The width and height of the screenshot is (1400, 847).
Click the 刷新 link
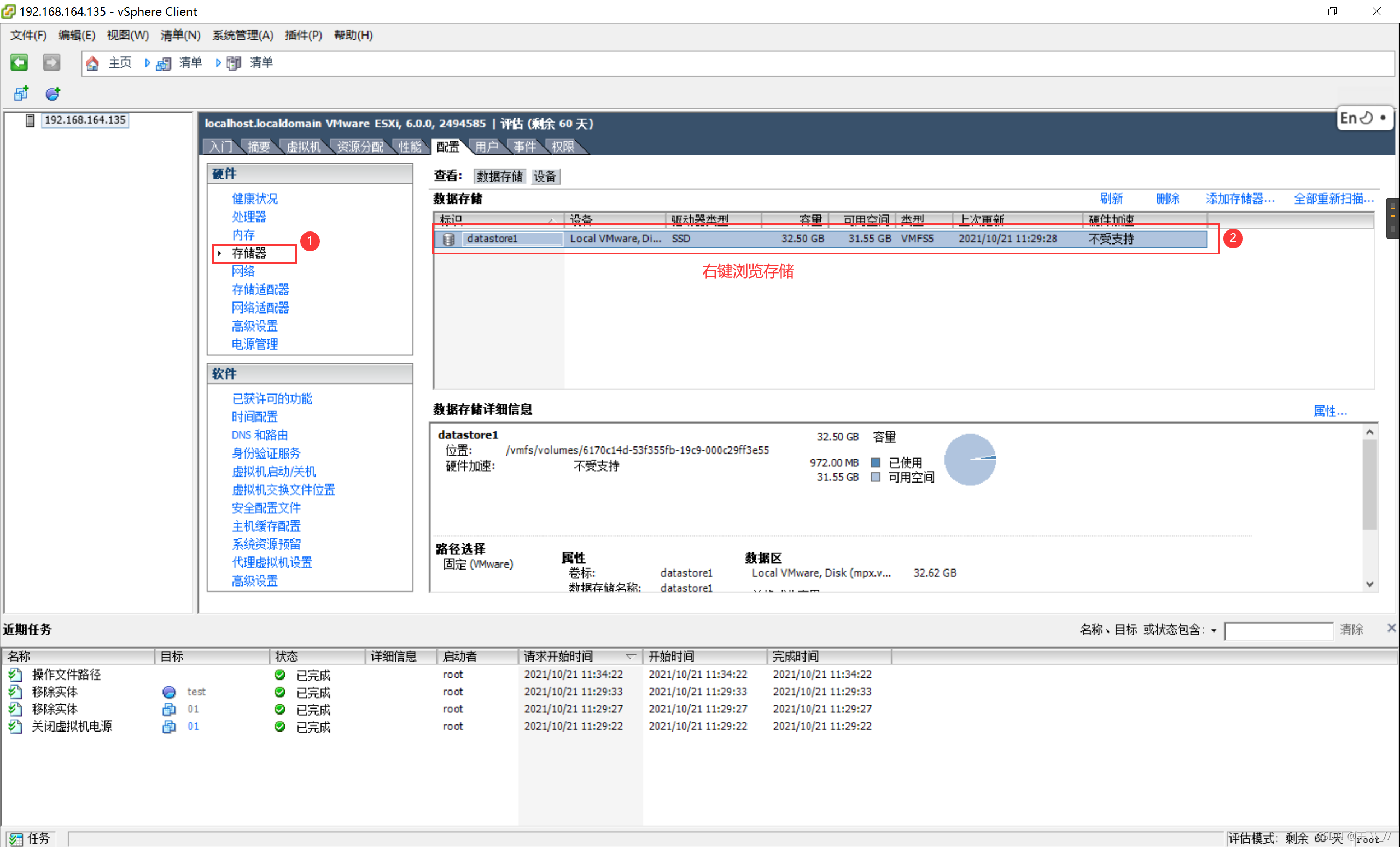point(1111,199)
